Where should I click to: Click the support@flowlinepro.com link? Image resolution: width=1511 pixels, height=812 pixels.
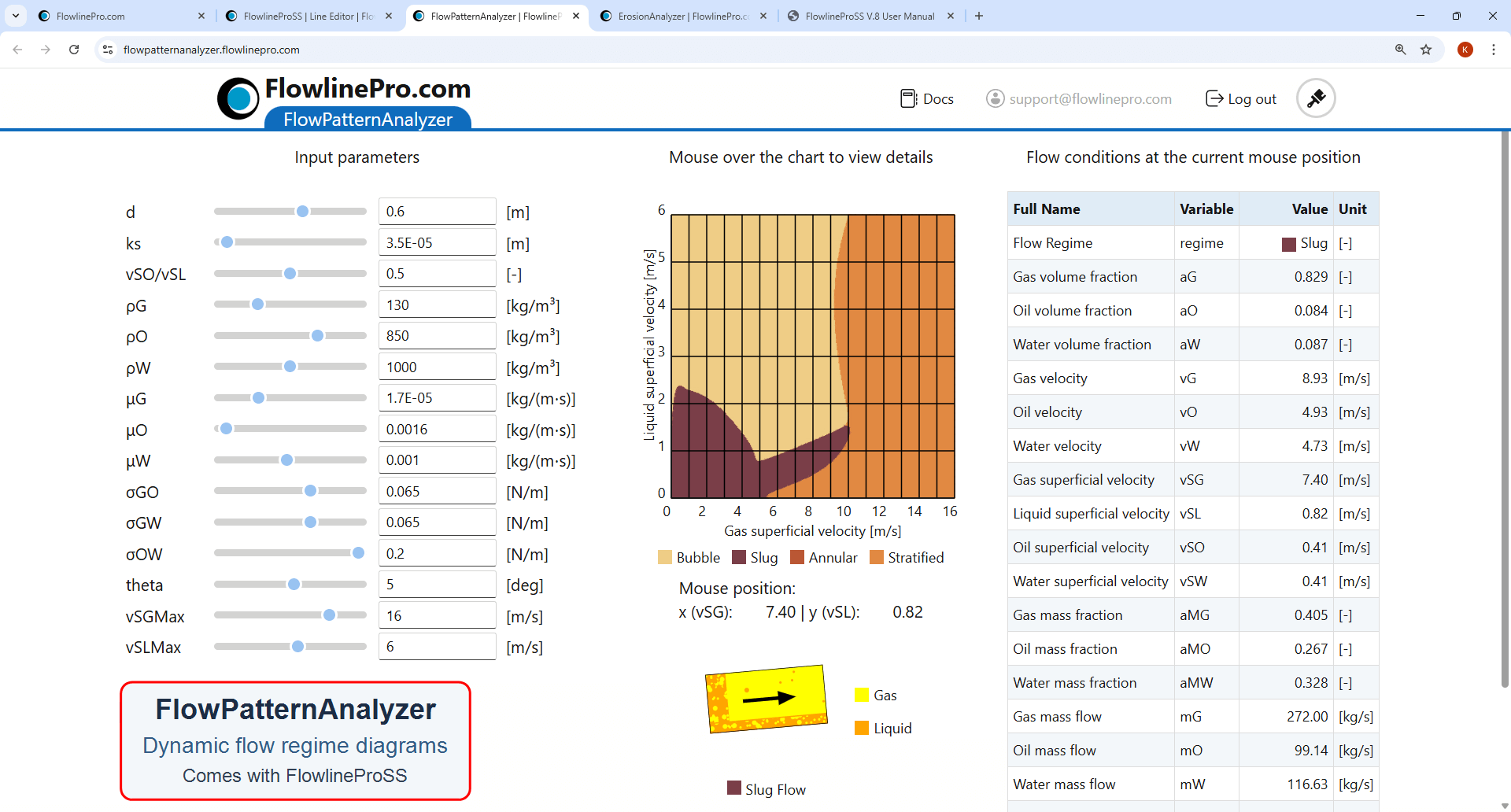point(1091,98)
